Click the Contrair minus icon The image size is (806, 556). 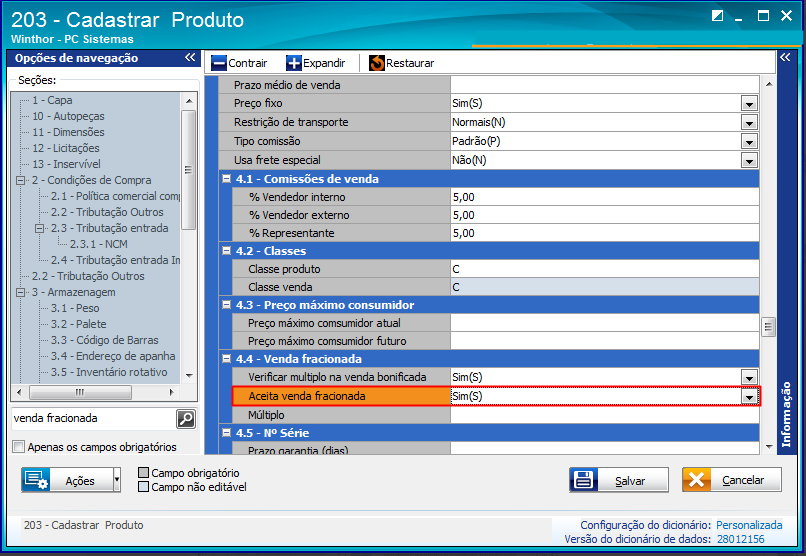(219, 63)
